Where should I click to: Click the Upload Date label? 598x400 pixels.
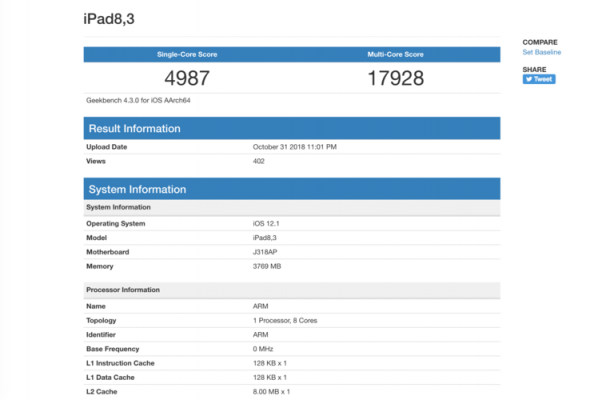point(106,147)
